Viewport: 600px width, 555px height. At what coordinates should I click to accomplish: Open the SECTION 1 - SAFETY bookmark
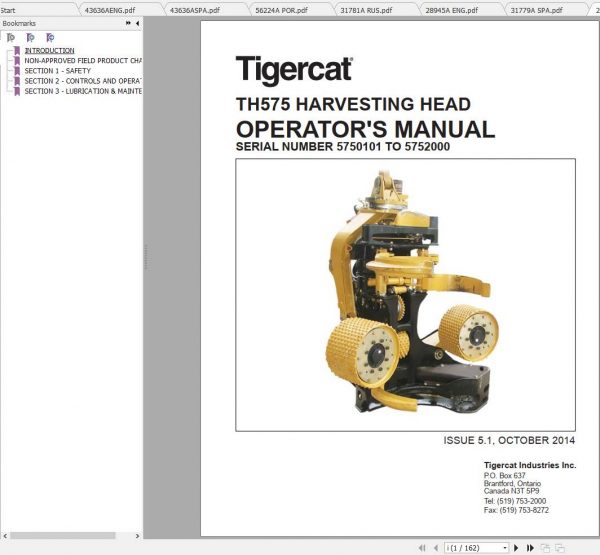point(58,71)
